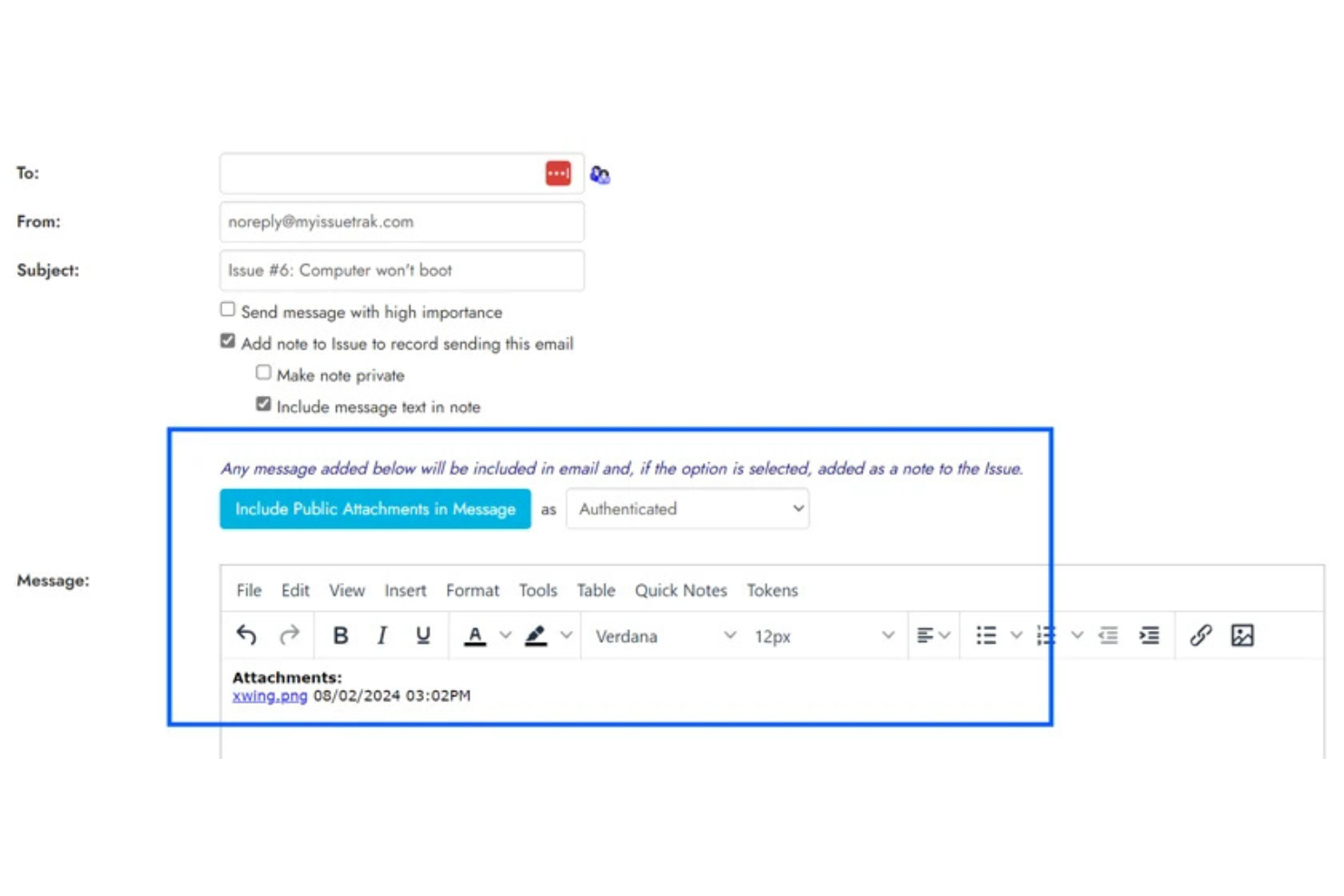
Task: Open the Format menu
Action: [472, 590]
